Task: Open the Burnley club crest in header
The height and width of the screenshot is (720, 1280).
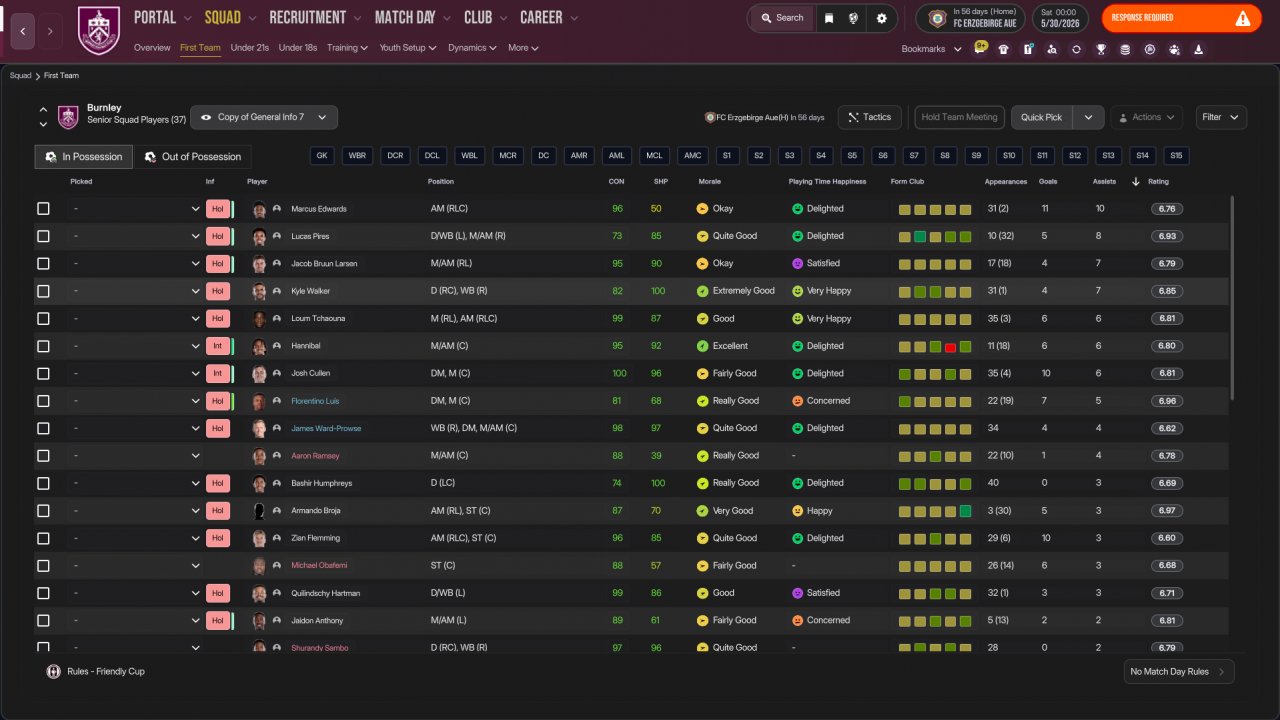Action: tap(98, 30)
